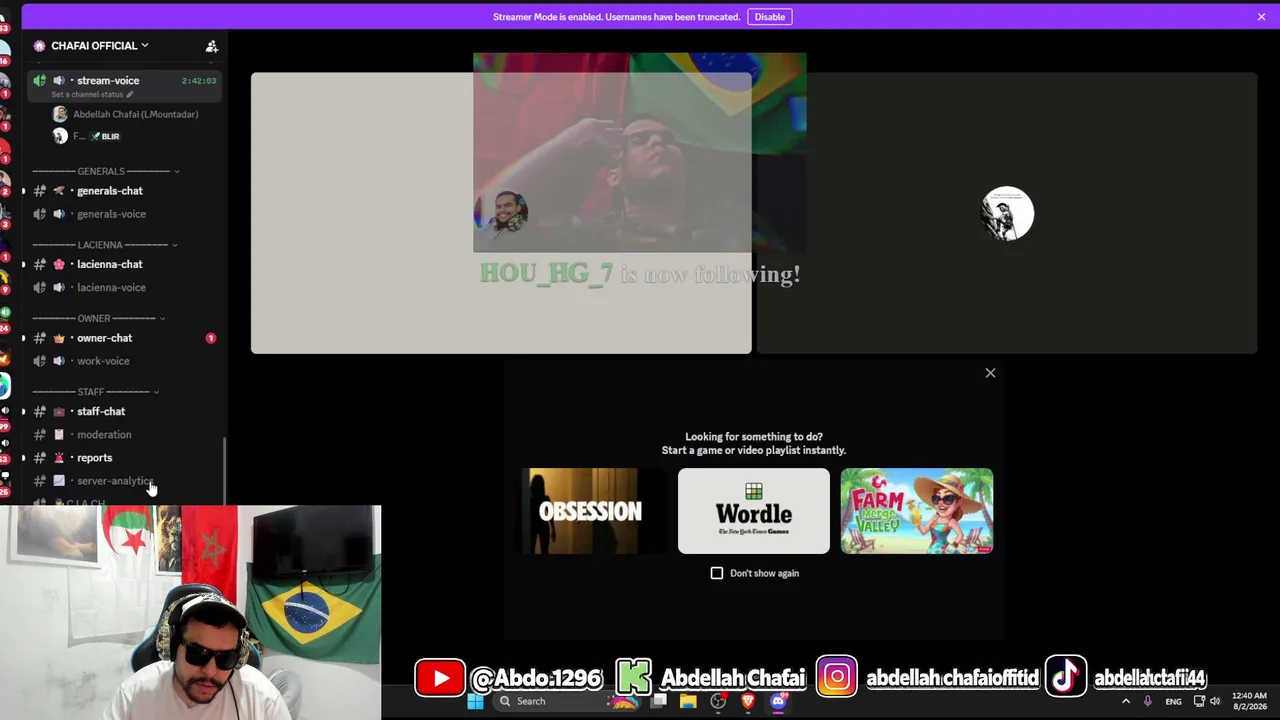Open Task View from the taskbar
Screen dimensions: 1280x720
click(659, 701)
